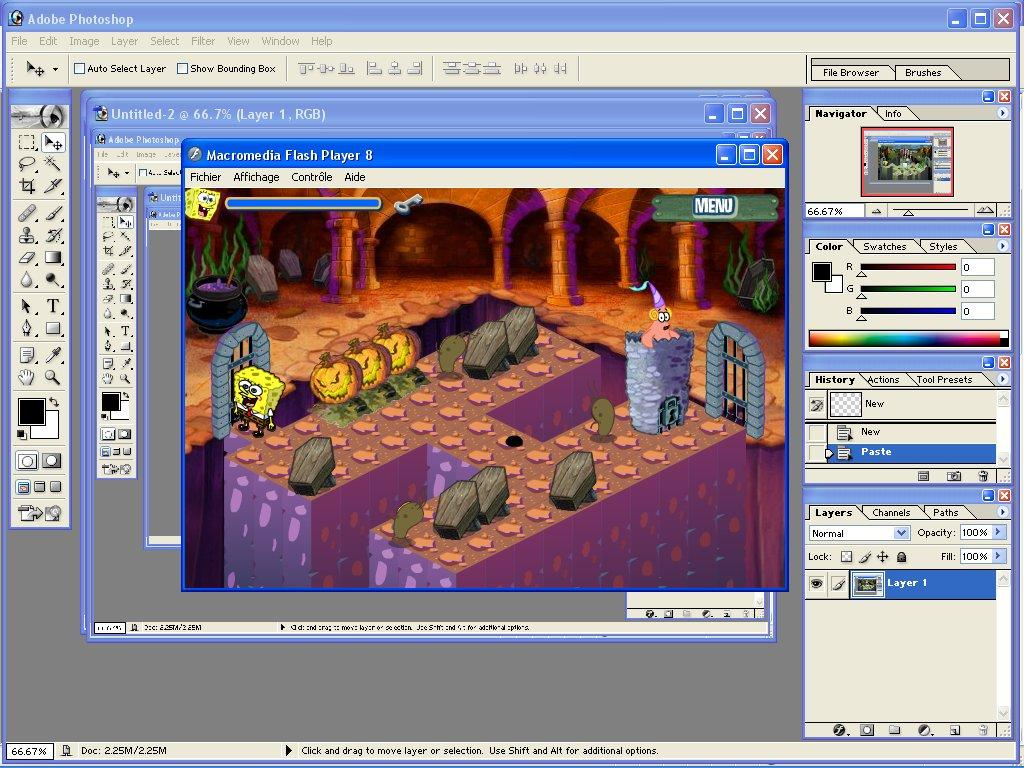
Task: Open the Brushes palette tab
Action: [923, 72]
